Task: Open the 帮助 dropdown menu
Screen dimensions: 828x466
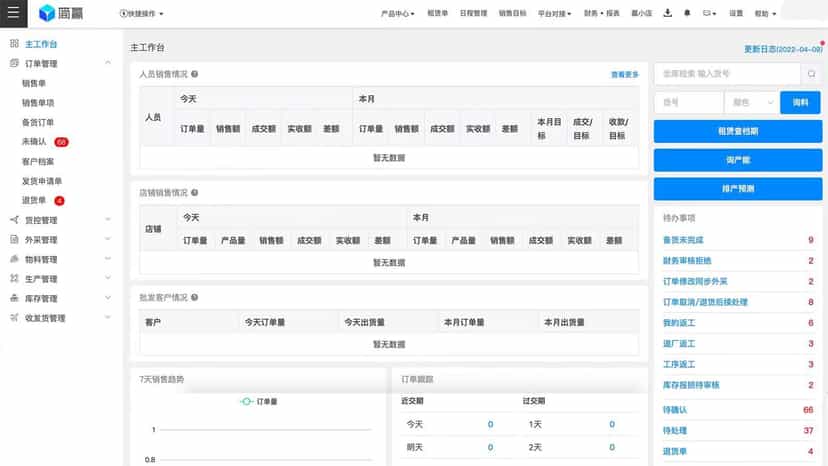Action: (765, 14)
